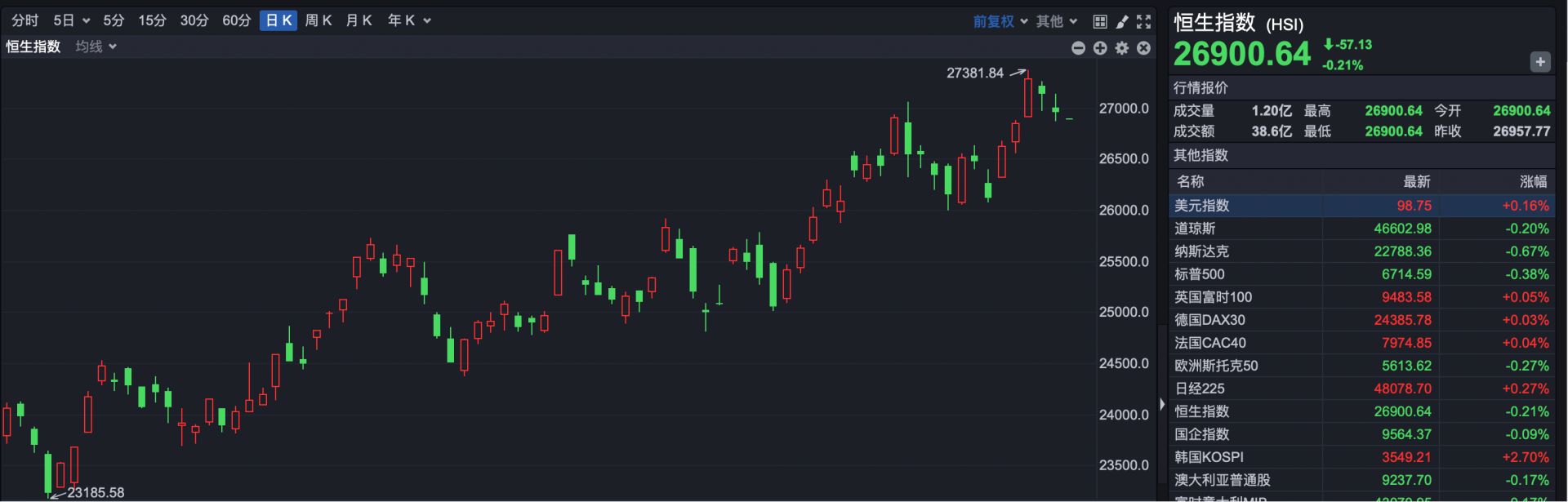This screenshot has height=502, width=1568.
Task: Open the multi-chart grid layout icon
Action: 1100,21
